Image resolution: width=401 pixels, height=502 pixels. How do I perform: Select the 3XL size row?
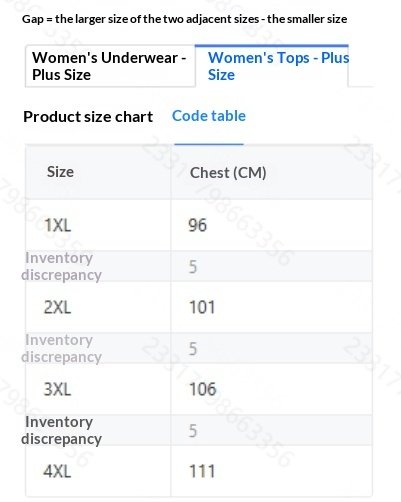pos(199,389)
